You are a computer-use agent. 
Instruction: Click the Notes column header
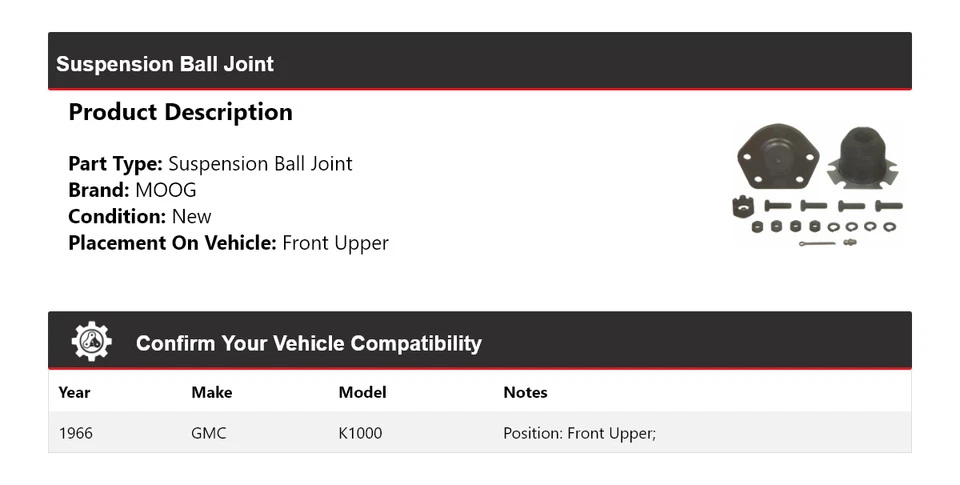click(525, 392)
